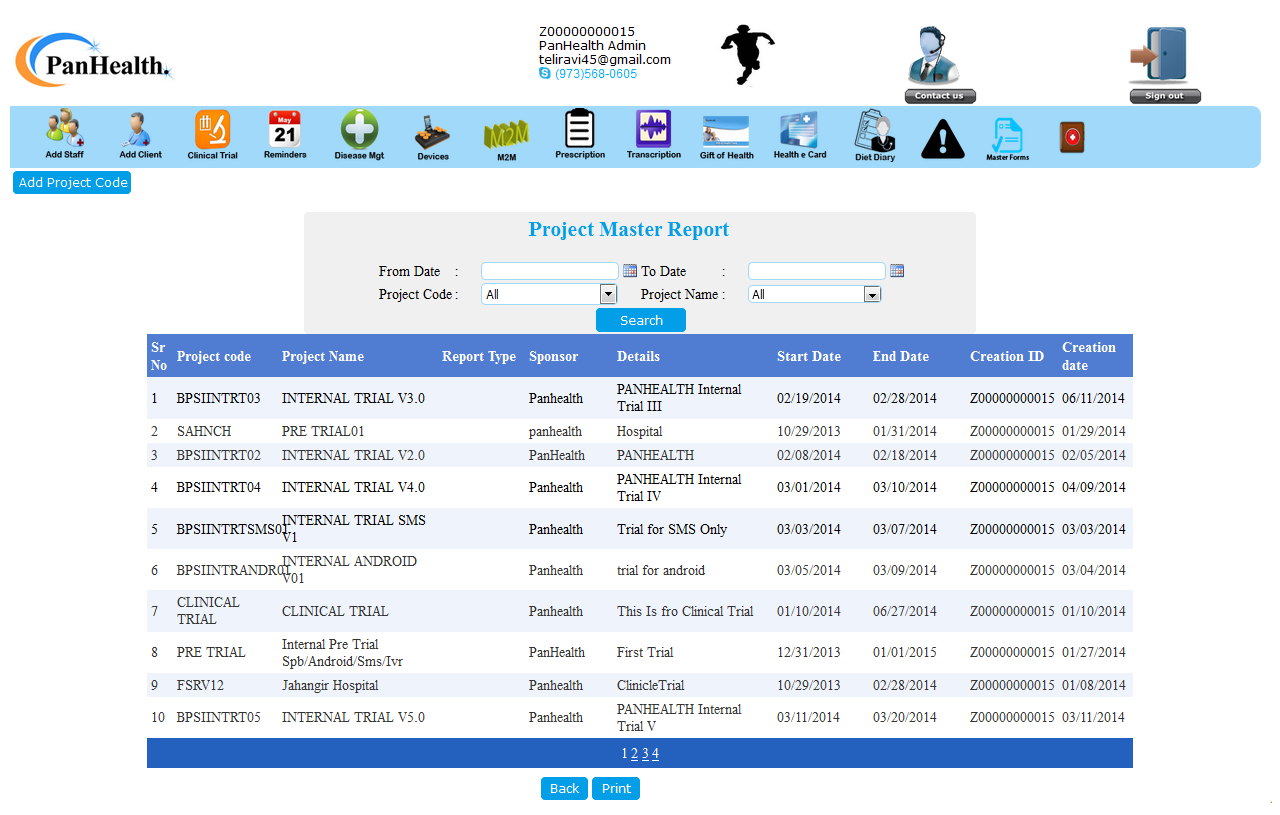Expand the Project Code dropdown
Screen dimensions: 1280x815
[x=608, y=294]
